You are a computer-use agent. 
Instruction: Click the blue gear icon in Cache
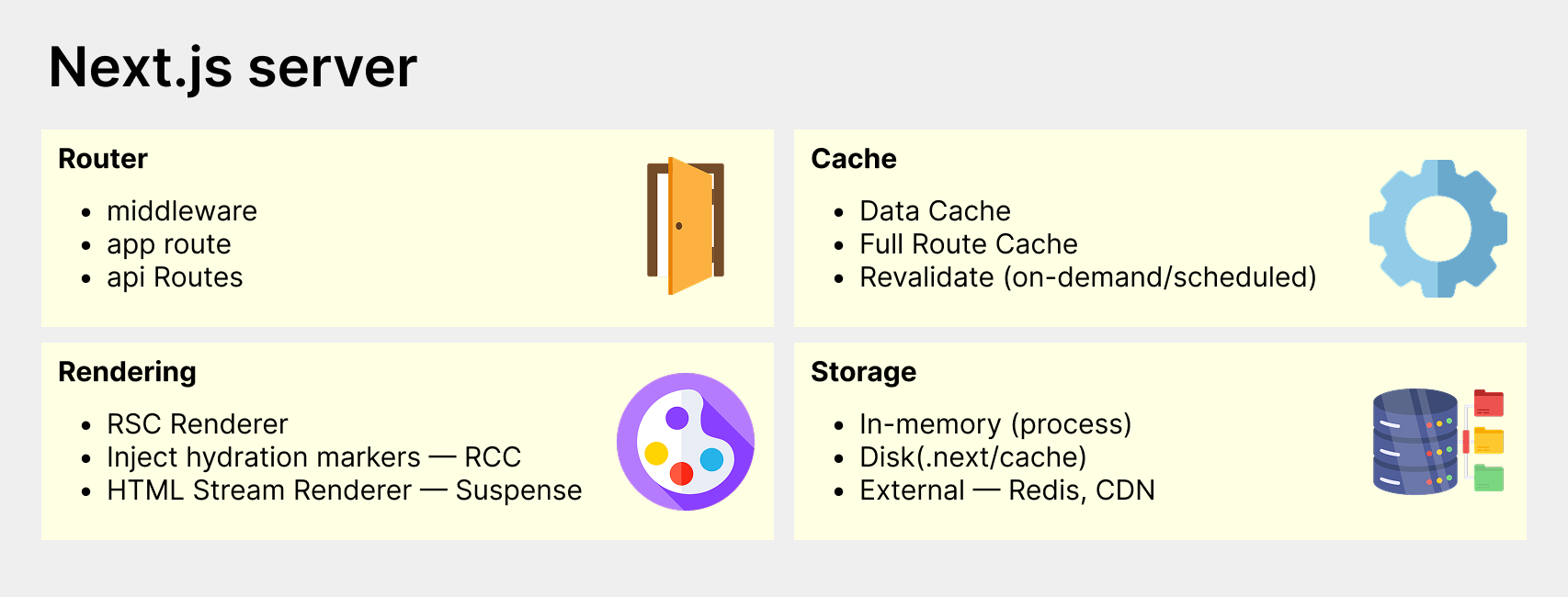click(x=1437, y=229)
